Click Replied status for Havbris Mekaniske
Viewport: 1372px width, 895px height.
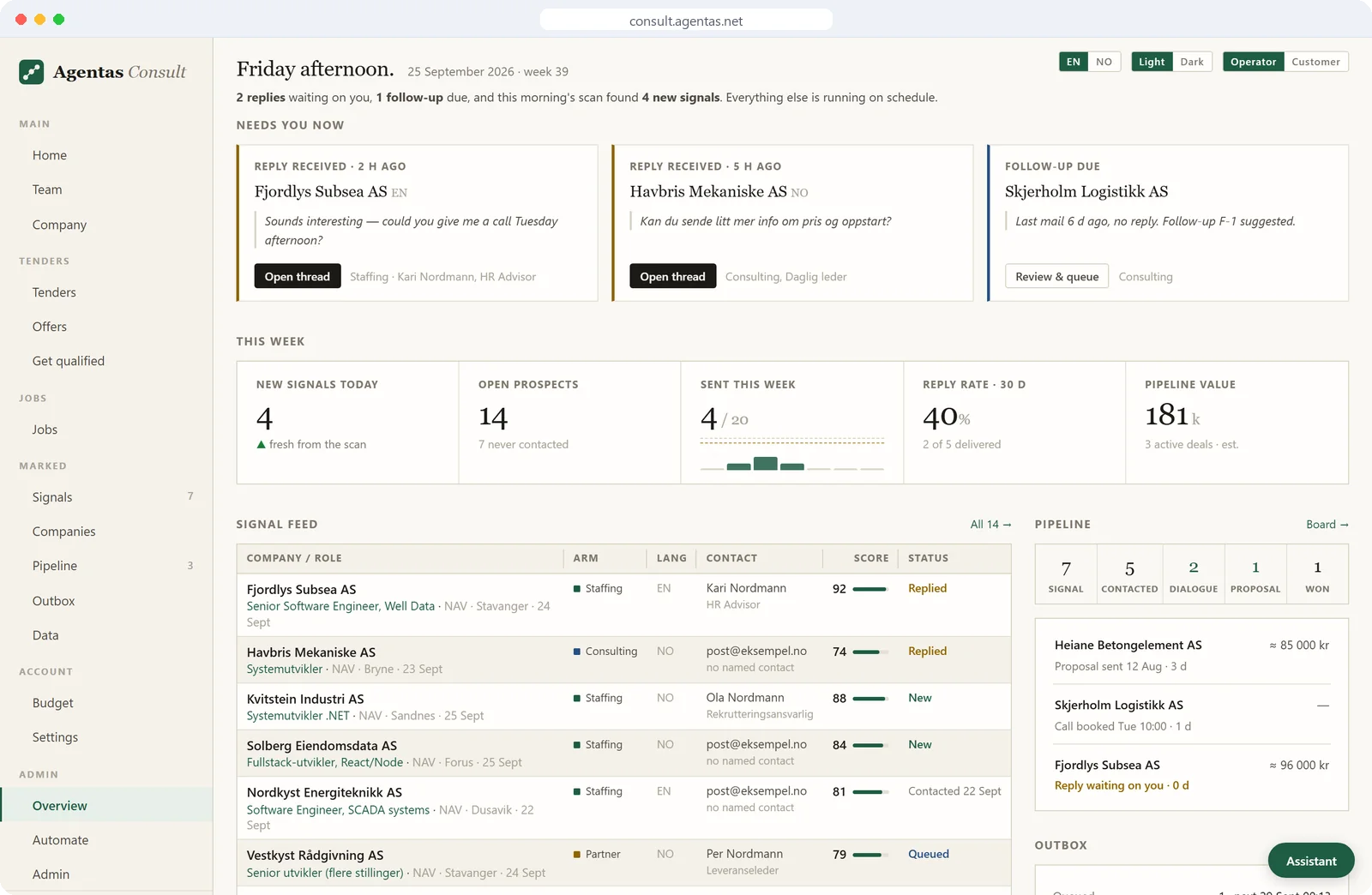(927, 652)
